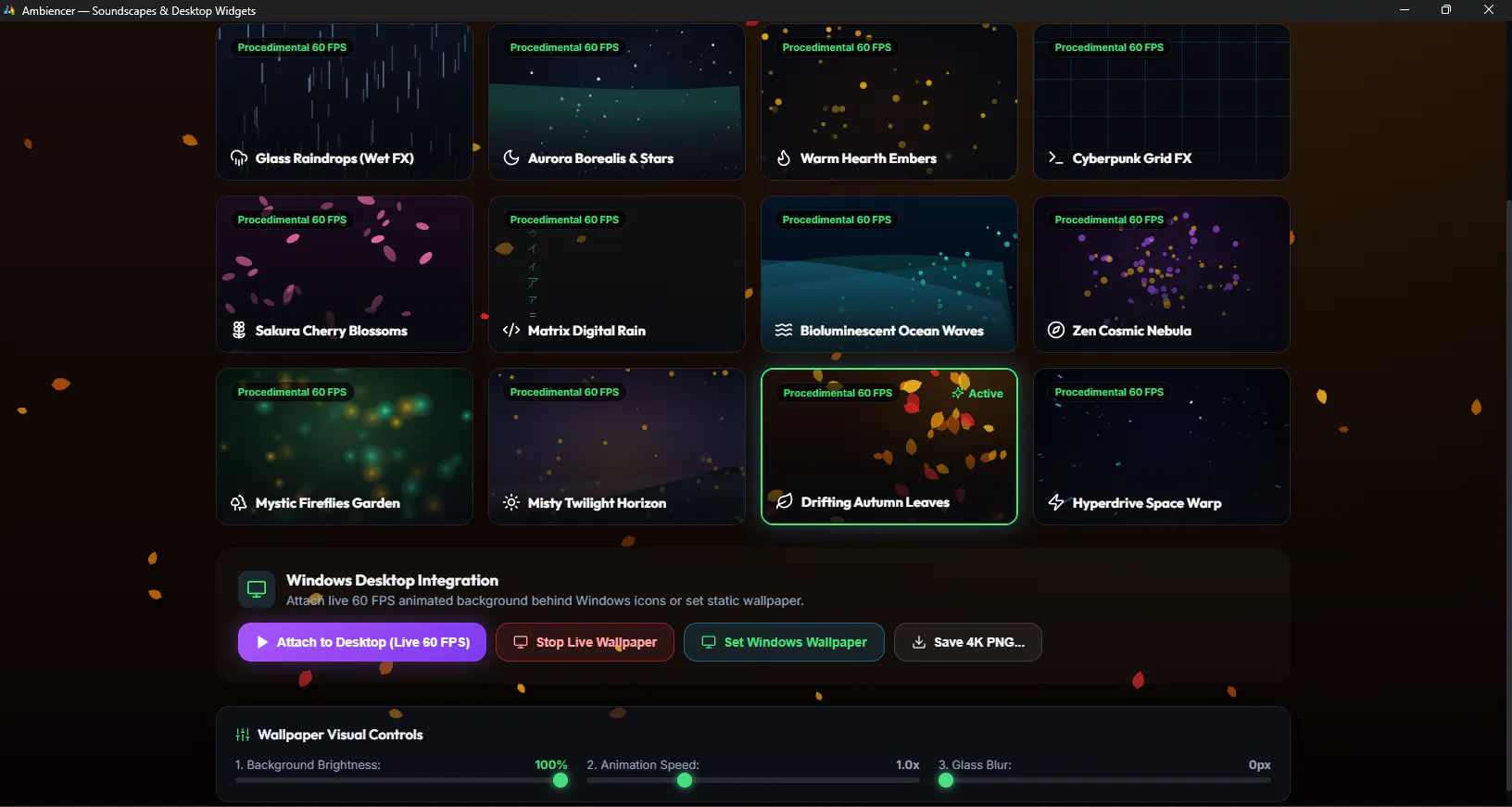Save the wallpaper as a 4K PNG
Viewport: 1512px width, 807px height.
(x=968, y=642)
